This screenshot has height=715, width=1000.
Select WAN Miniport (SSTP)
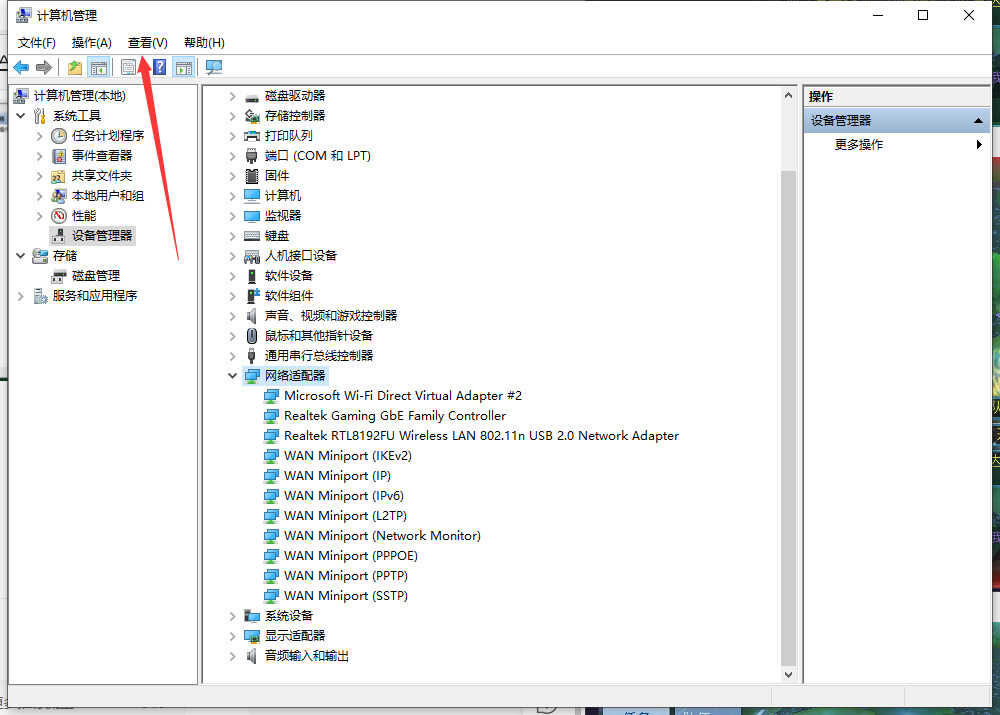pyautogui.click(x=346, y=596)
